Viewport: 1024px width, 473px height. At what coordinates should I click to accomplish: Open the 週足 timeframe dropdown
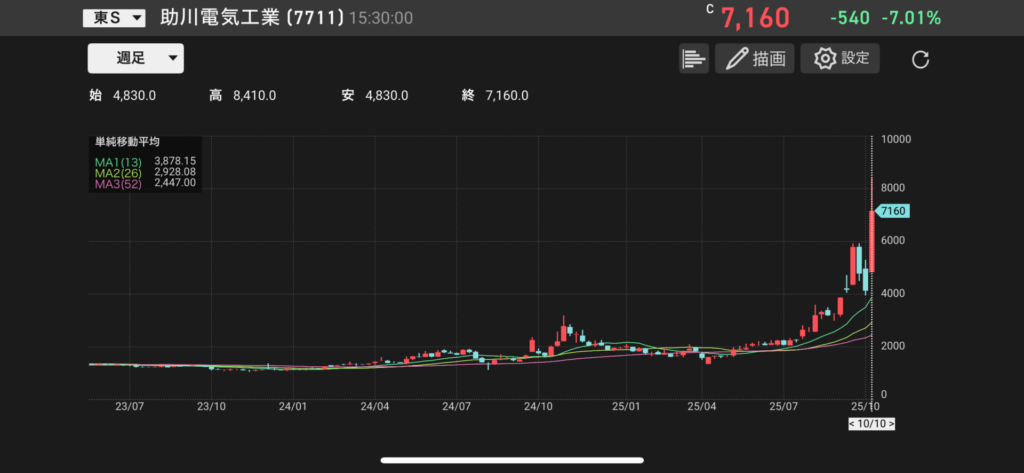click(x=135, y=58)
